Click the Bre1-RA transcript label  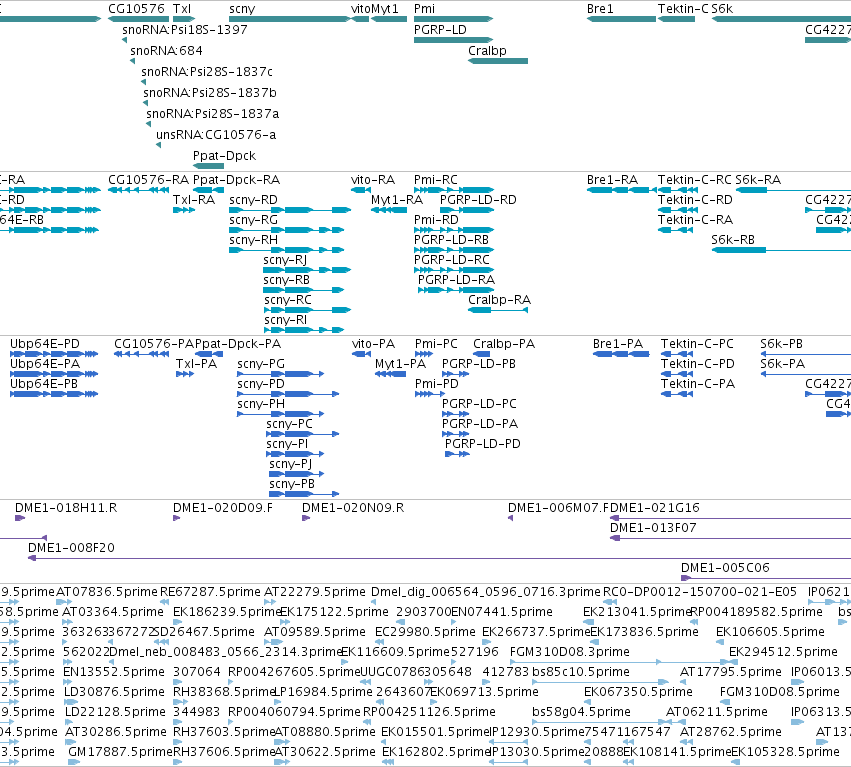point(613,180)
